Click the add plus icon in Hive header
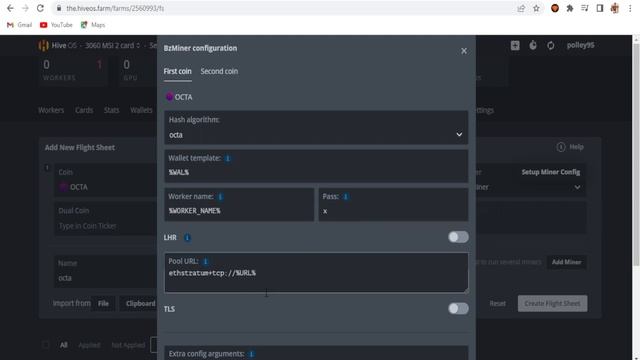 (x=515, y=45)
